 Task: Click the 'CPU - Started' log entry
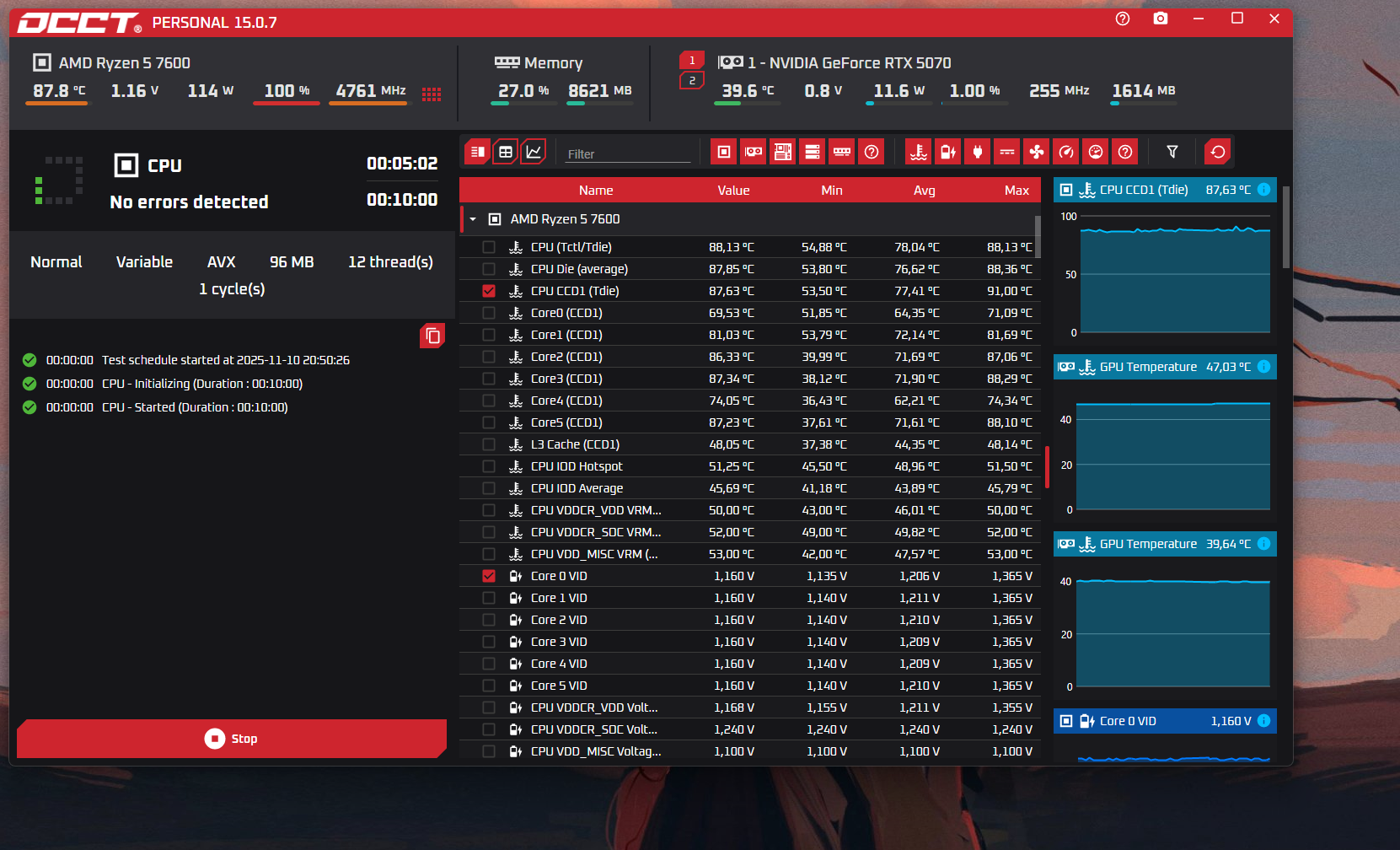[195, 407]
